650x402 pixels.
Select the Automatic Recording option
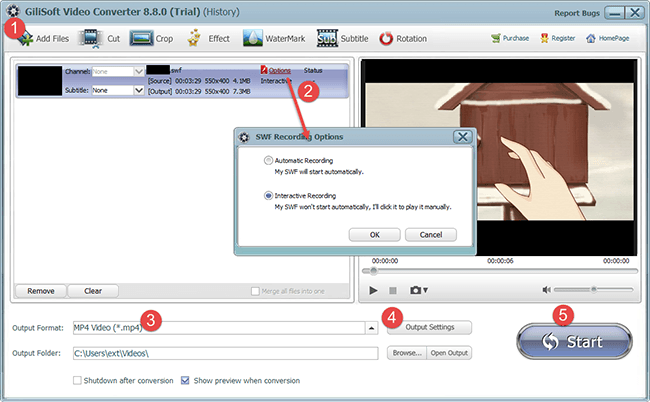tap(267, 160)
